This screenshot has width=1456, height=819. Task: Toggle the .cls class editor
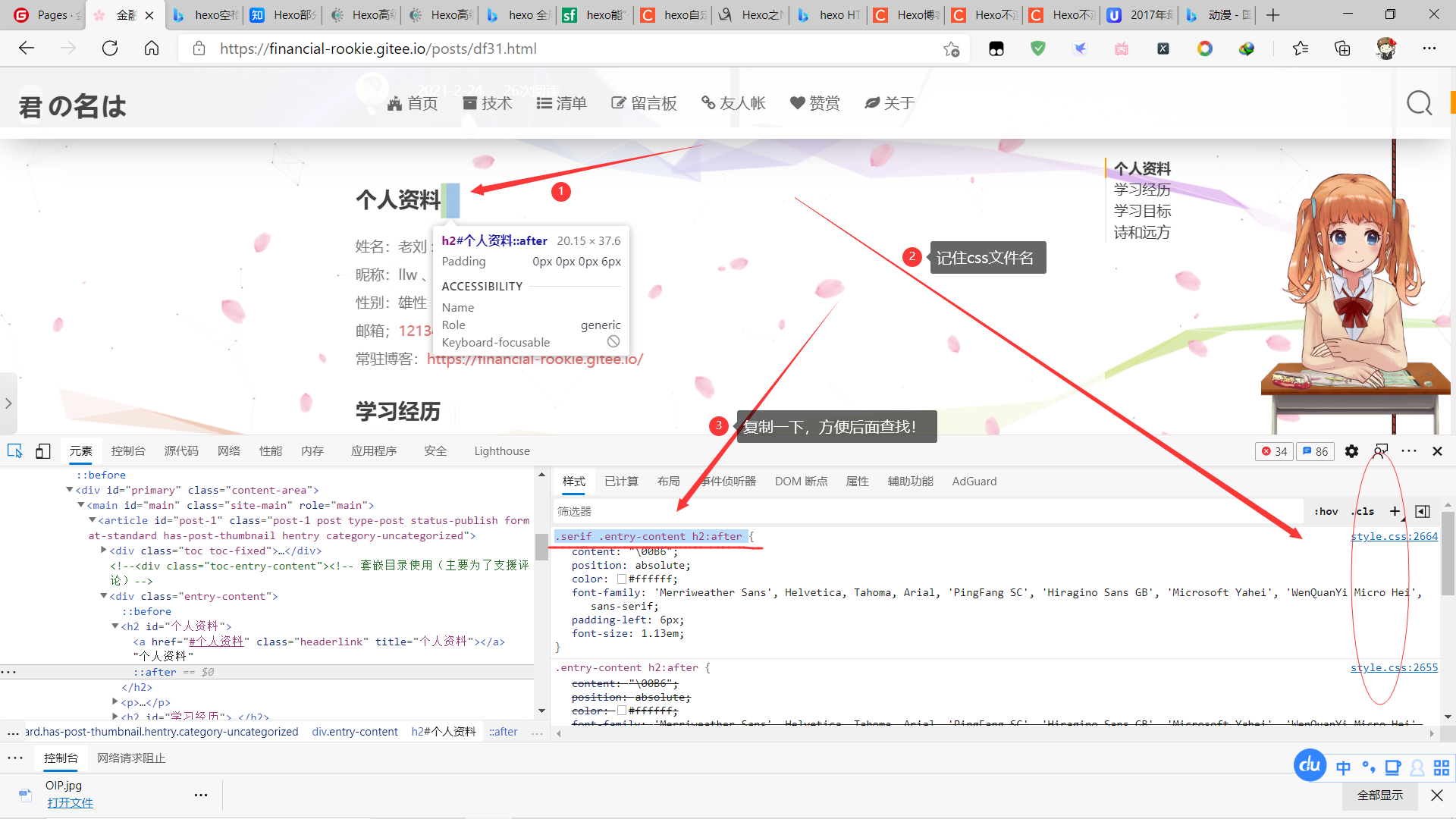pyautogui.click(x=1363, y=511)
